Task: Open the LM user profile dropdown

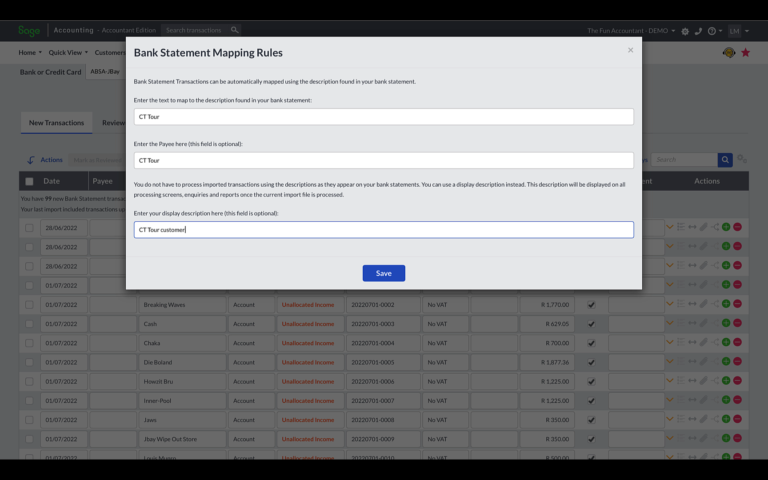Action: coord(738,31)
